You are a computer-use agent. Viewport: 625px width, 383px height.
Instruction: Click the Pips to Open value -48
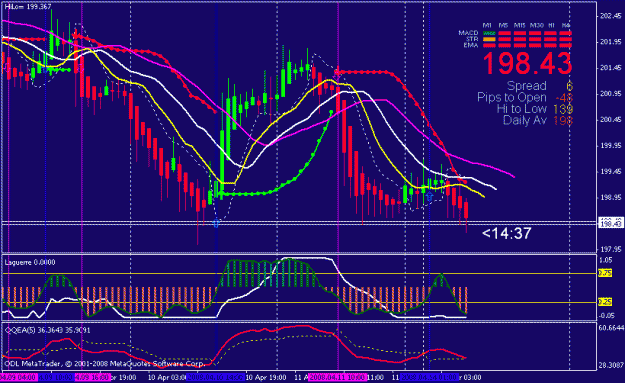[x=564, y=98]
